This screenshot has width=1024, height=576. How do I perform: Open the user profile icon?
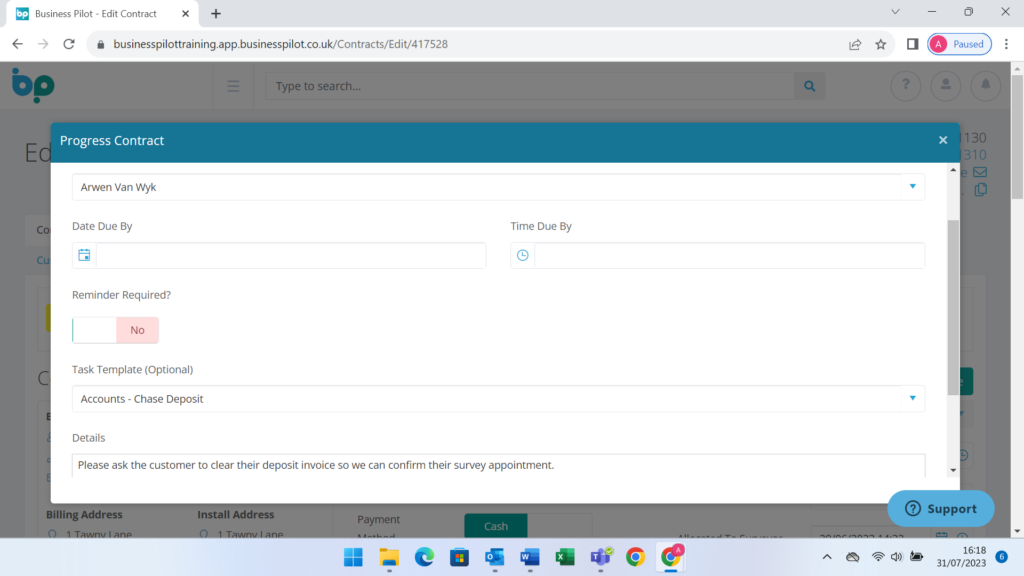tap(945, 86)
